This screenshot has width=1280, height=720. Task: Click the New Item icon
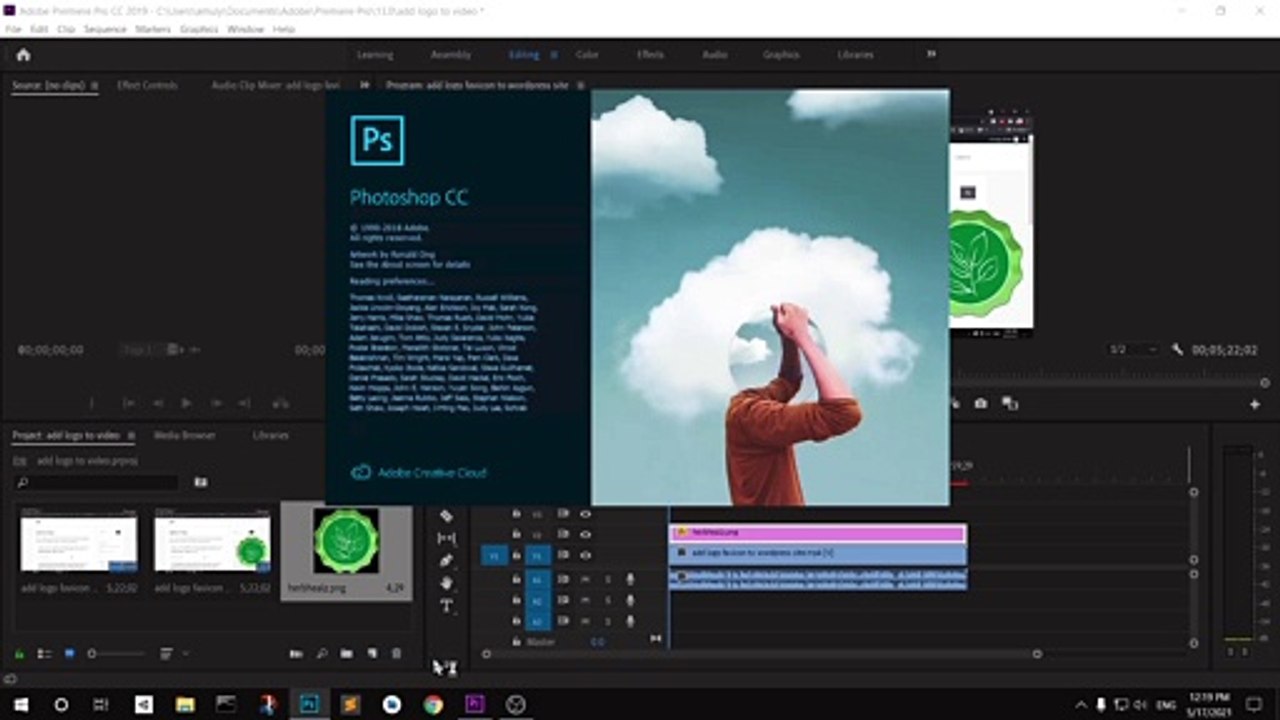[371, 654]
